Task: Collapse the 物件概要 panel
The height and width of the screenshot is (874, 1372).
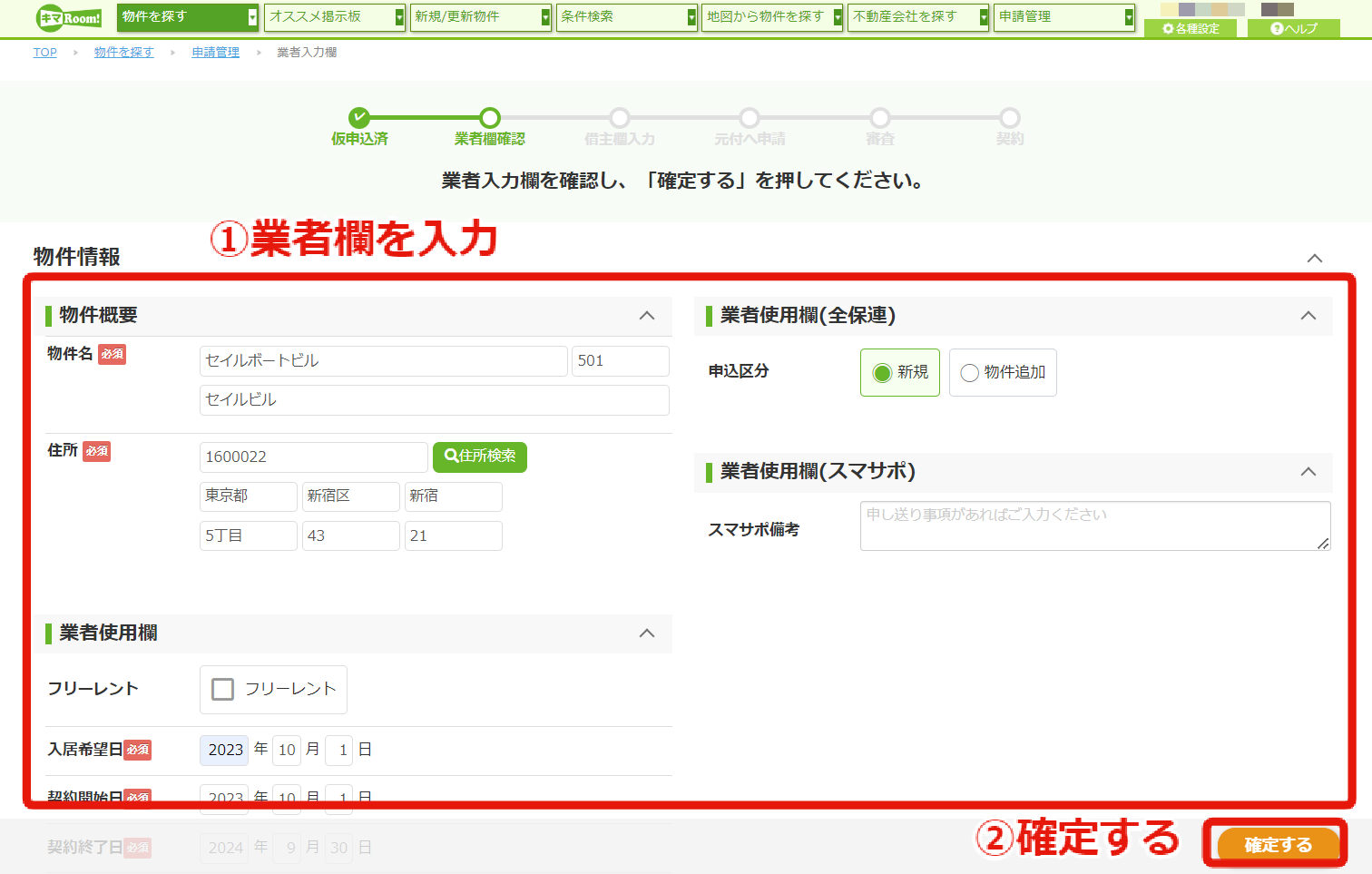Action: [647, 316]
